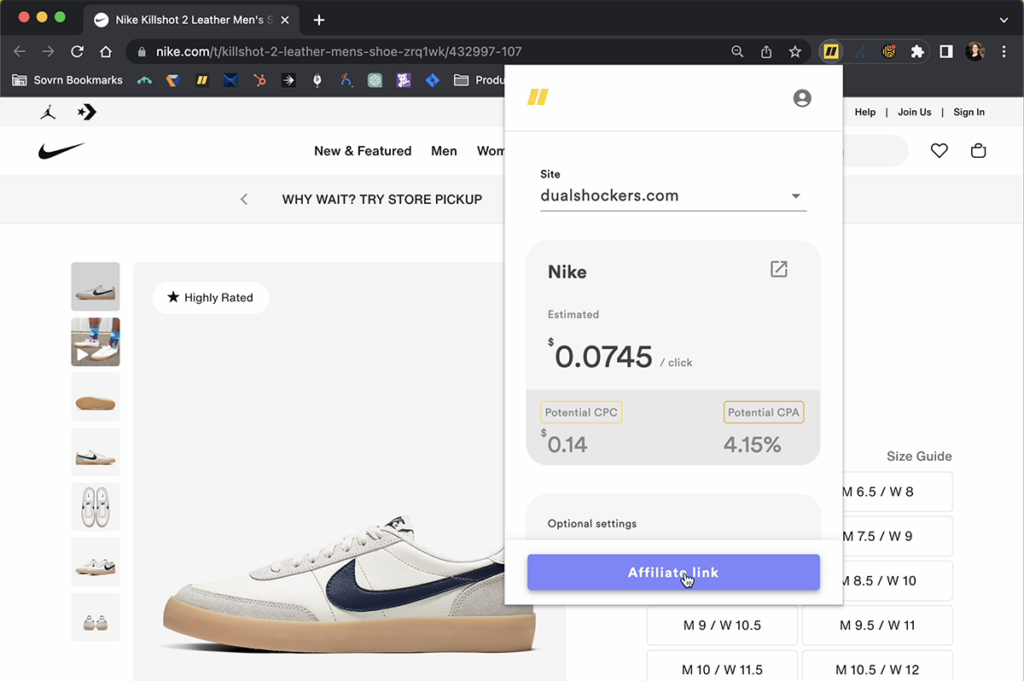Expand the Site dropdown showing dualshockers.com
Image resolution: width=1024 pixels, height=681 pixels.
[x=673, y=196]
